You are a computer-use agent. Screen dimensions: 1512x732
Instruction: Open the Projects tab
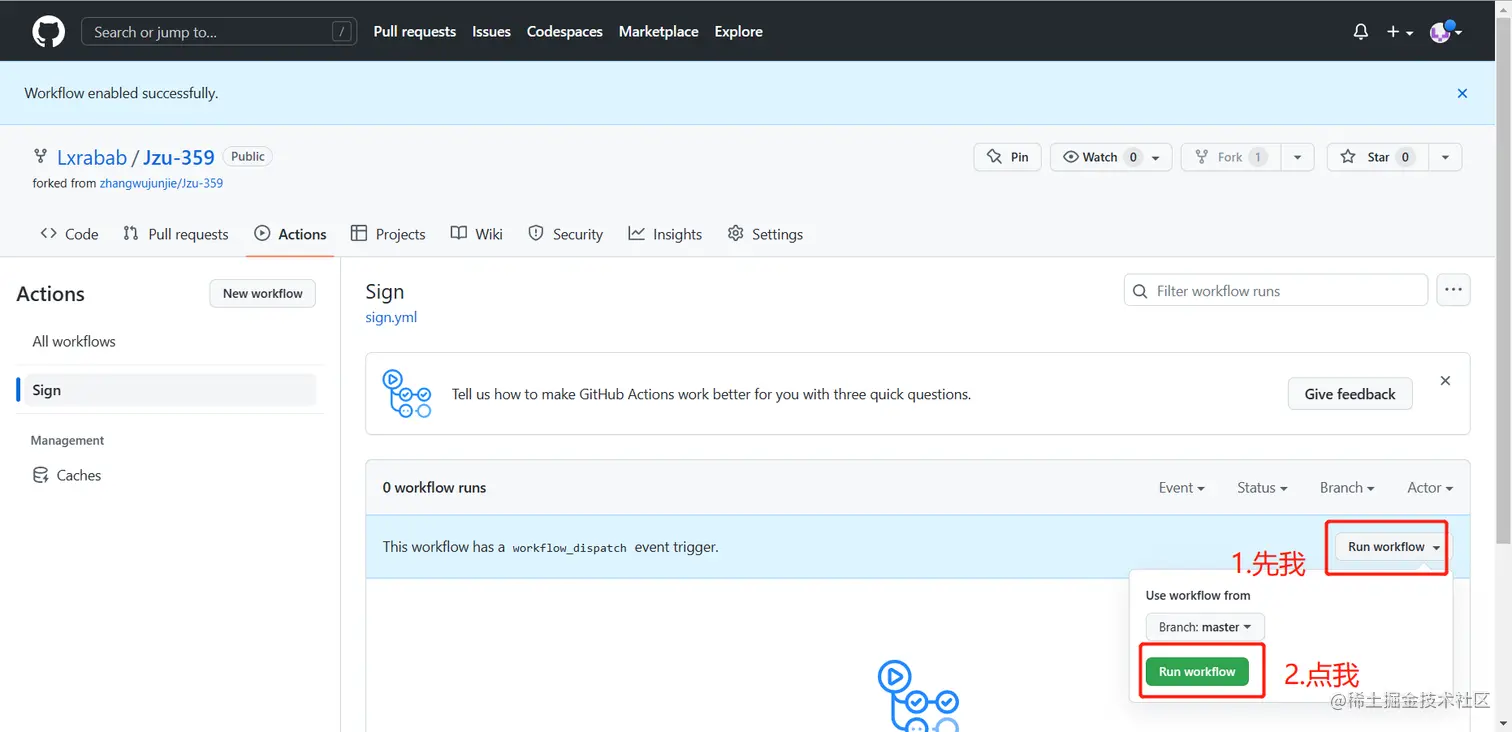click(x=388, y=234)
